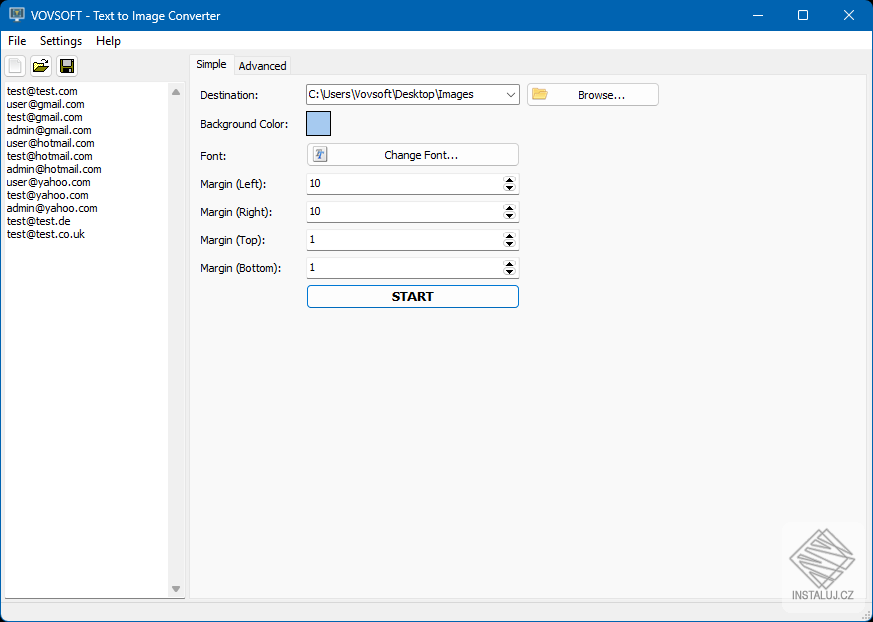
Task: Click the New file toolbar icon
Action: (x=15, y=66)
